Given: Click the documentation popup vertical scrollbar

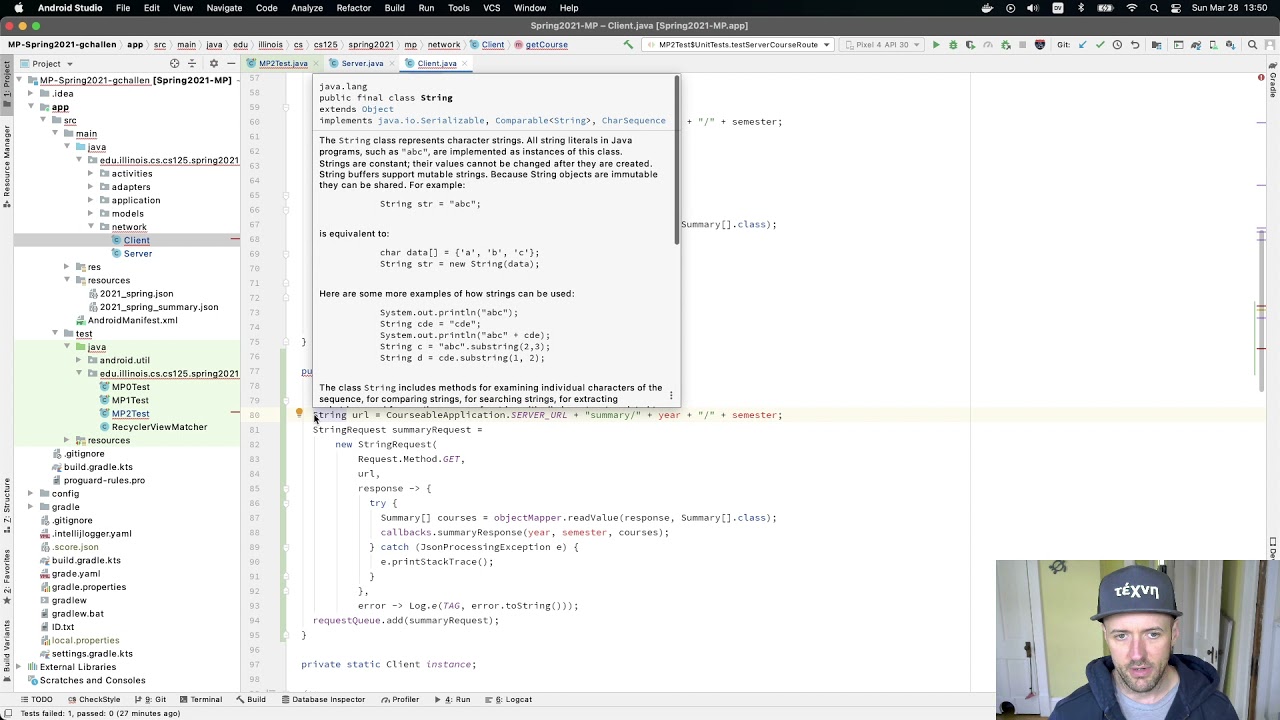Looking at the screenshot, I should pyautogui.click(x=677, y=160).
